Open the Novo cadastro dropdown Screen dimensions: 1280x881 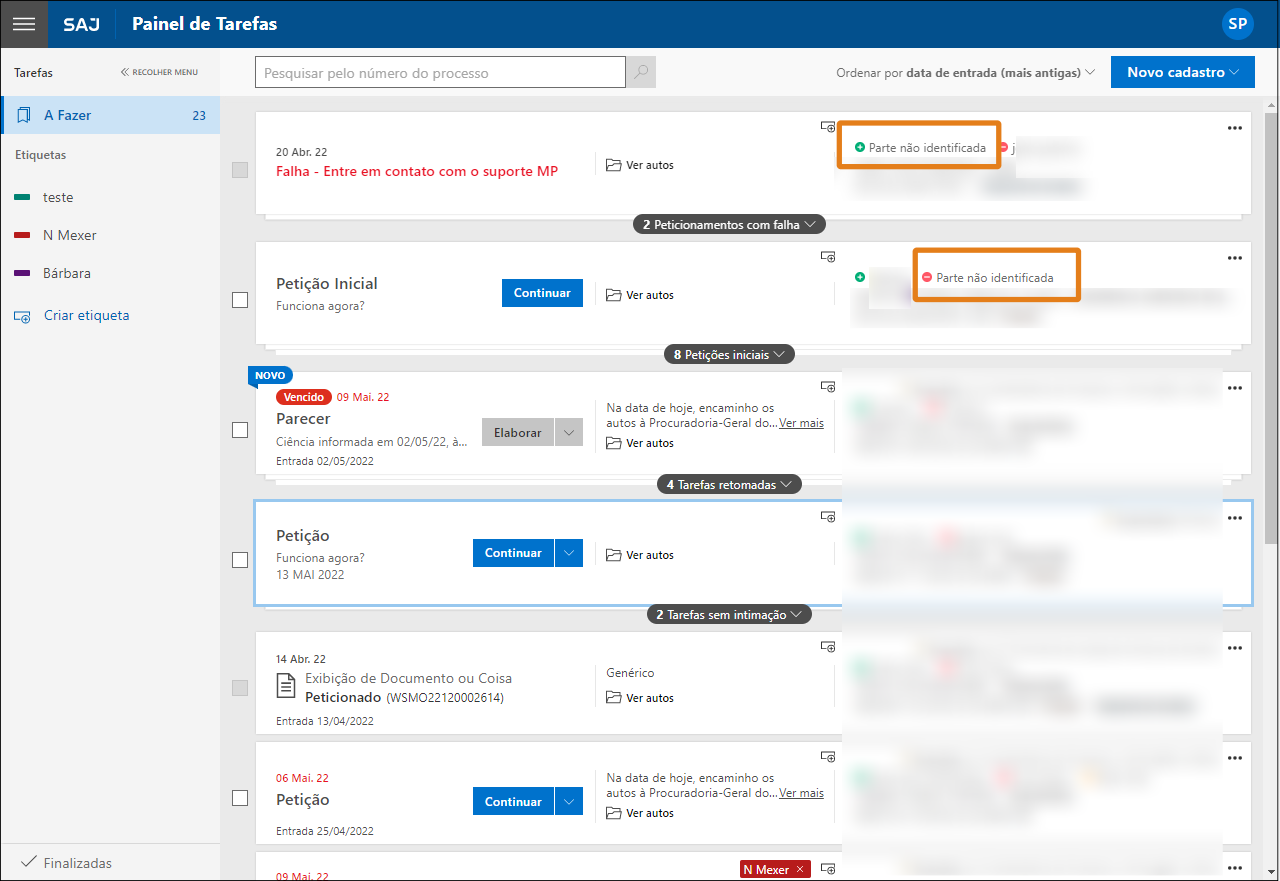(x=1182, y=72)
